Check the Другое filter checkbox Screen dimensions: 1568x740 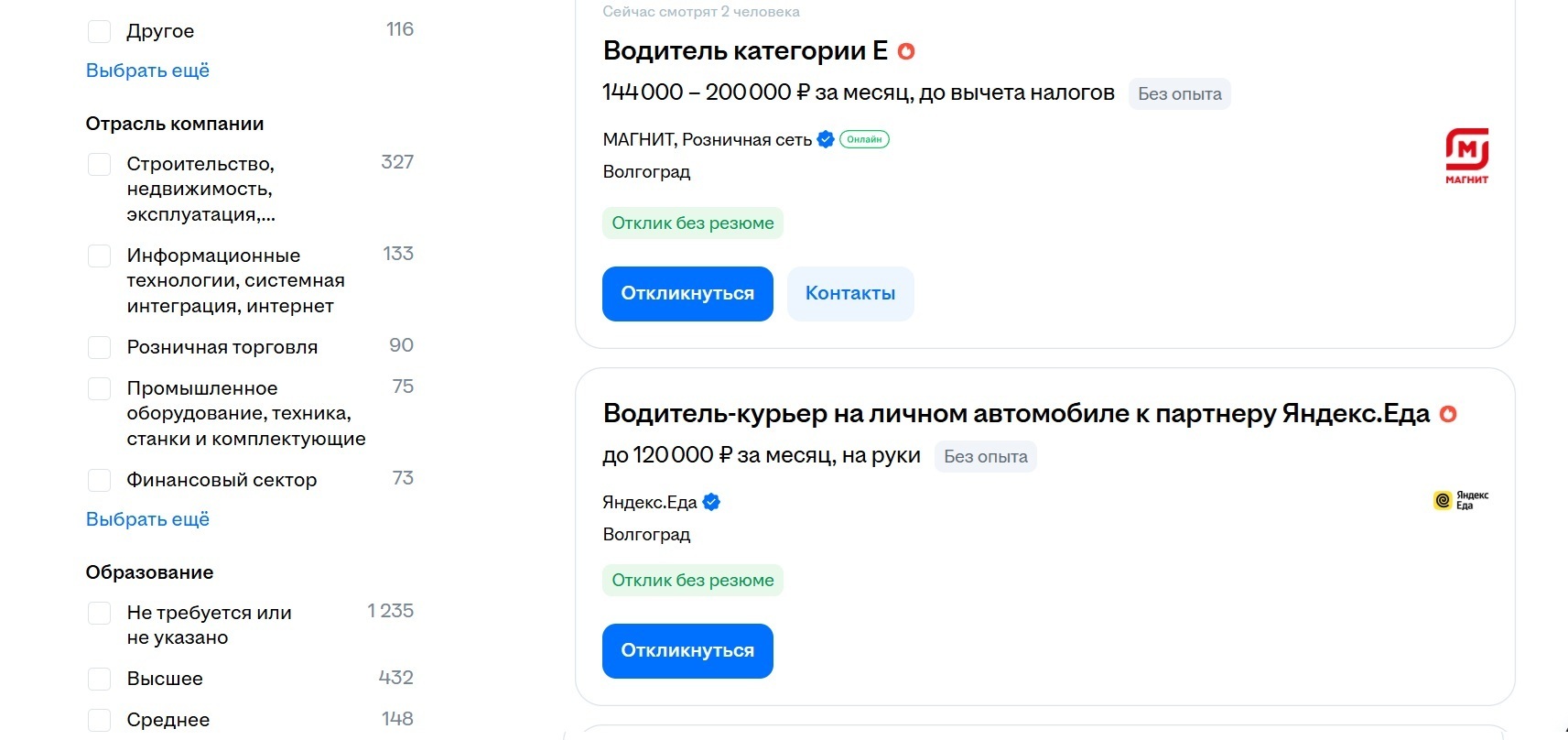[x=99, y=30]
